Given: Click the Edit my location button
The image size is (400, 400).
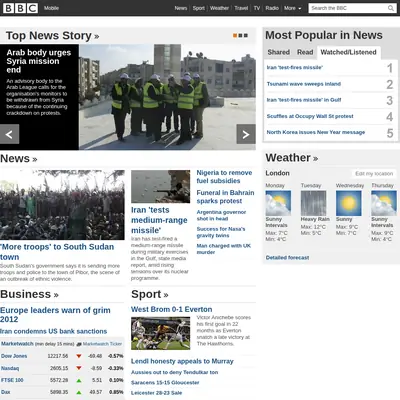Looking at the screenshot, I should click(x=374, y=174).
